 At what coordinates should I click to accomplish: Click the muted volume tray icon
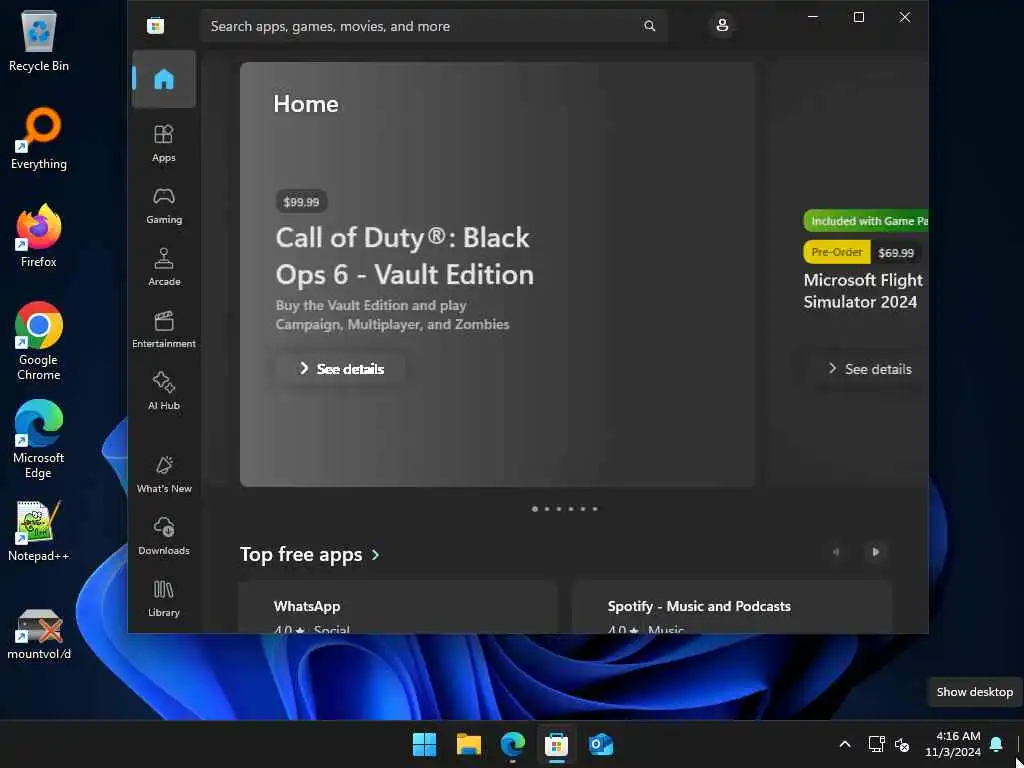click(902, 744)
